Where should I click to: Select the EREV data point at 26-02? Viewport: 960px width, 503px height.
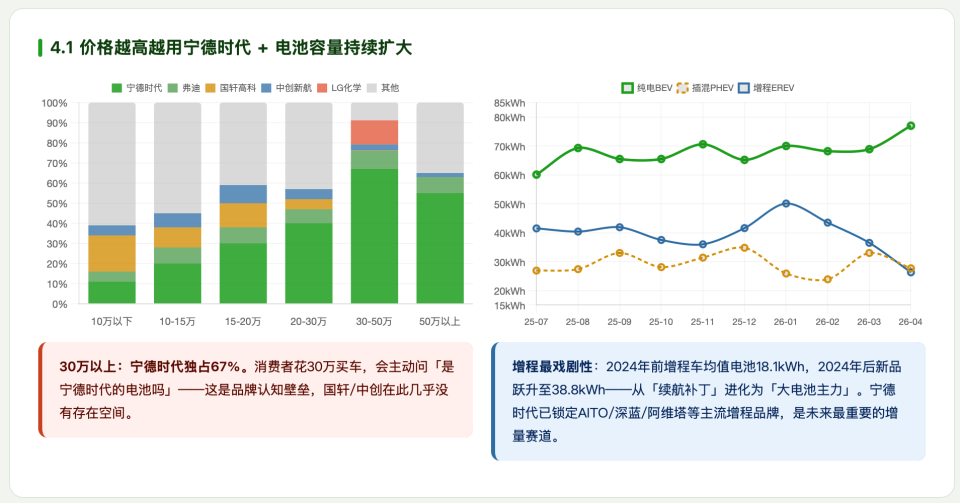[828, 223]
